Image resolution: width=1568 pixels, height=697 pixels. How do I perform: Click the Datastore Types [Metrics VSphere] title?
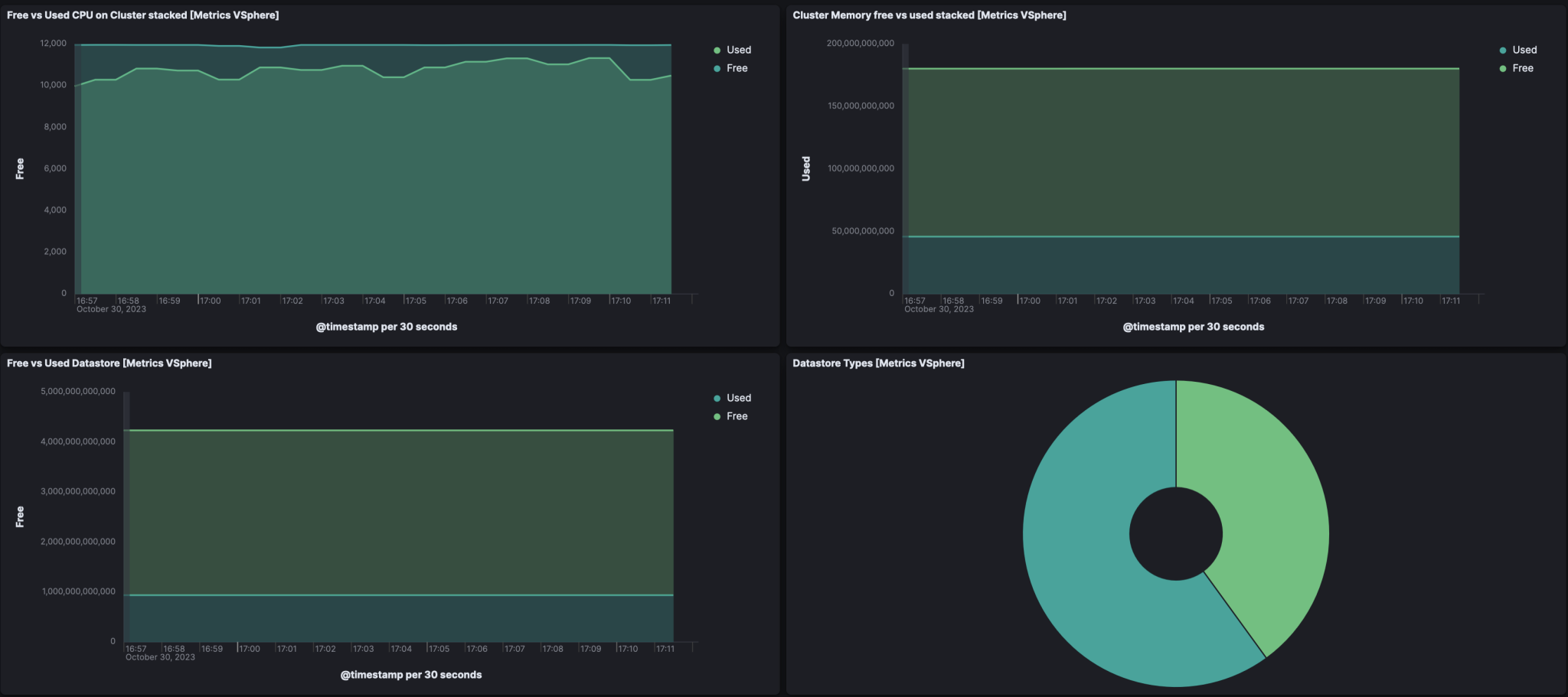(878, 363)
